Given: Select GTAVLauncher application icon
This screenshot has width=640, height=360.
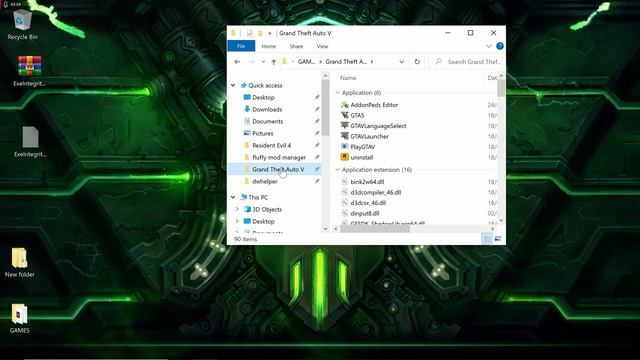Looking at the screenshot, I should [x=344, y=136].
